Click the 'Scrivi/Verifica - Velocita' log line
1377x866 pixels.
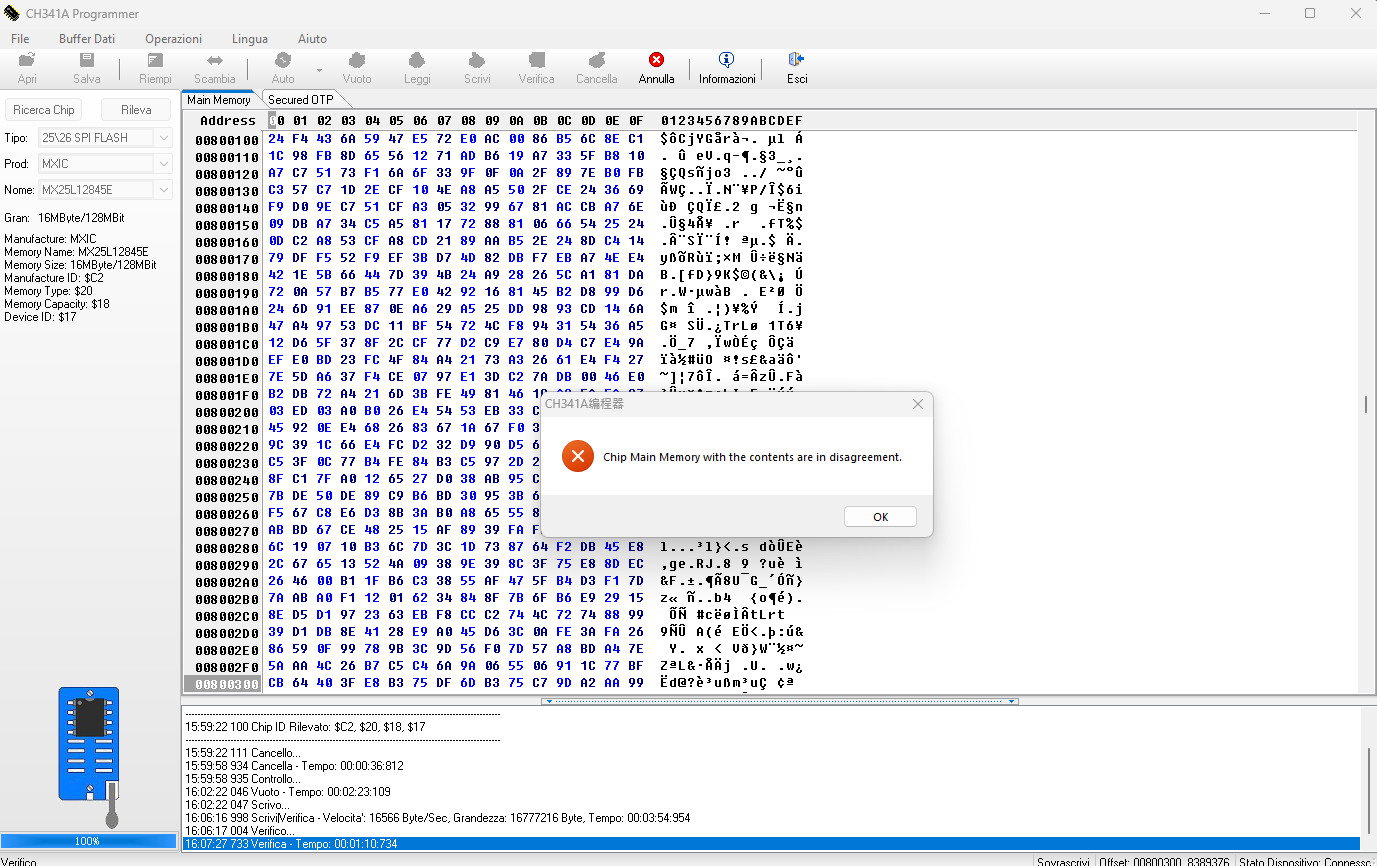(437, 818)
